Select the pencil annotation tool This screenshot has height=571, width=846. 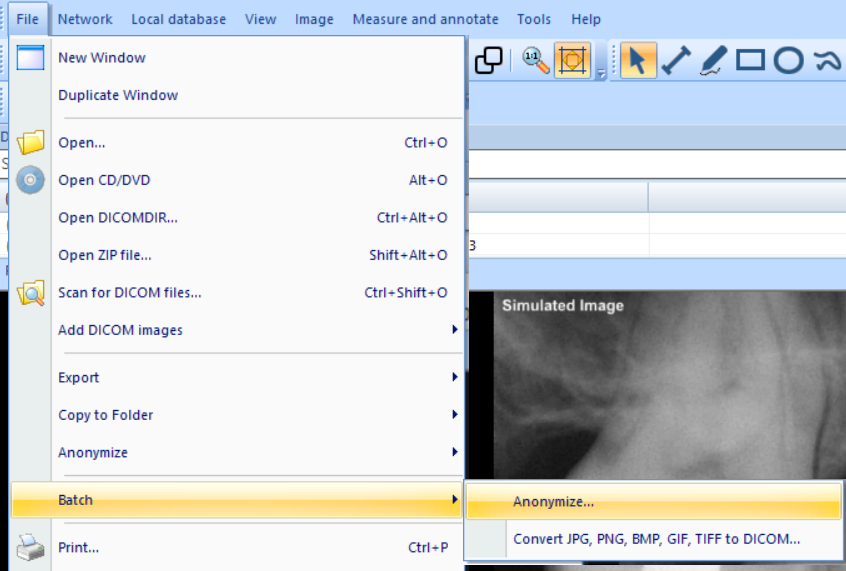tap(713, 60)
